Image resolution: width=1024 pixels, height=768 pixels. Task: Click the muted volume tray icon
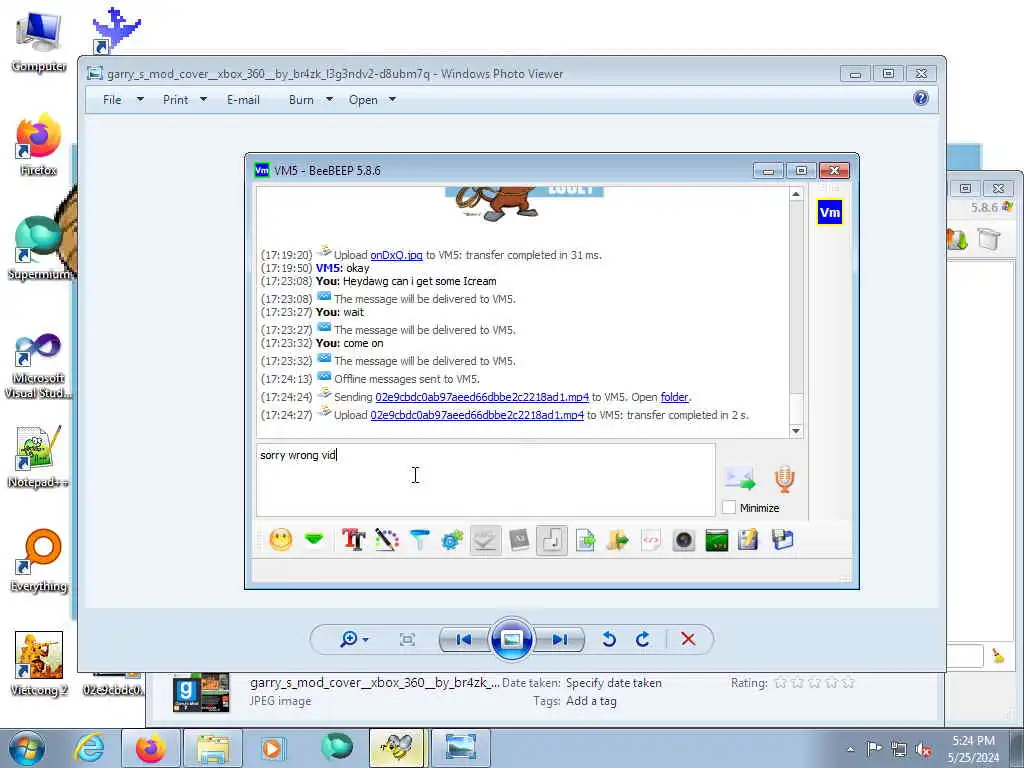[923, 749]
